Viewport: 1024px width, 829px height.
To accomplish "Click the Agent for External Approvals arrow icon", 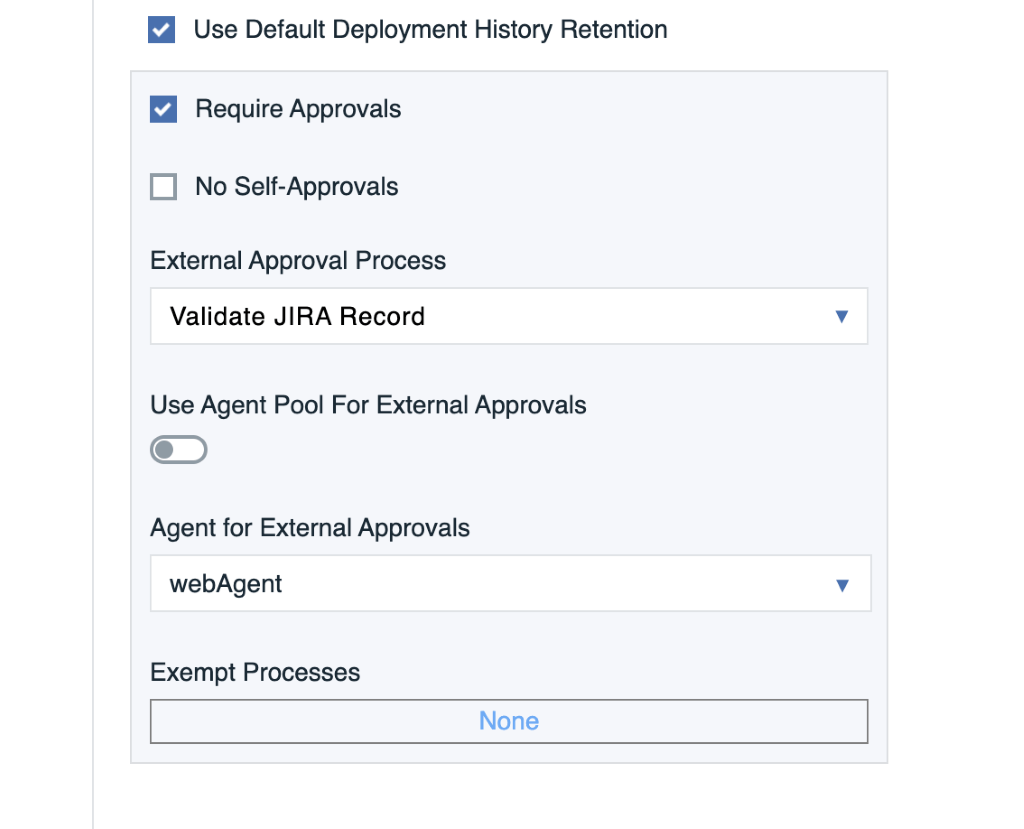I will click(842, 584).
